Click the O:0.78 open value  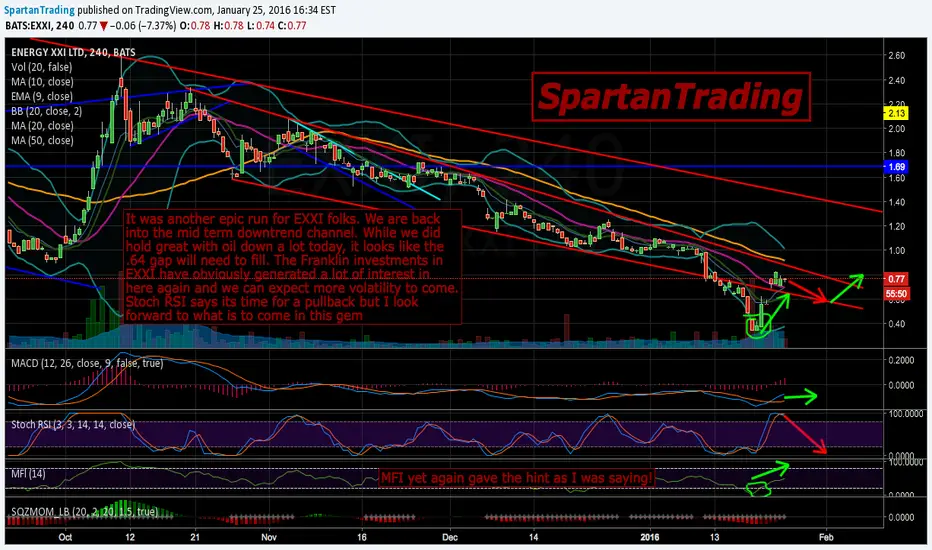point(195,26)
